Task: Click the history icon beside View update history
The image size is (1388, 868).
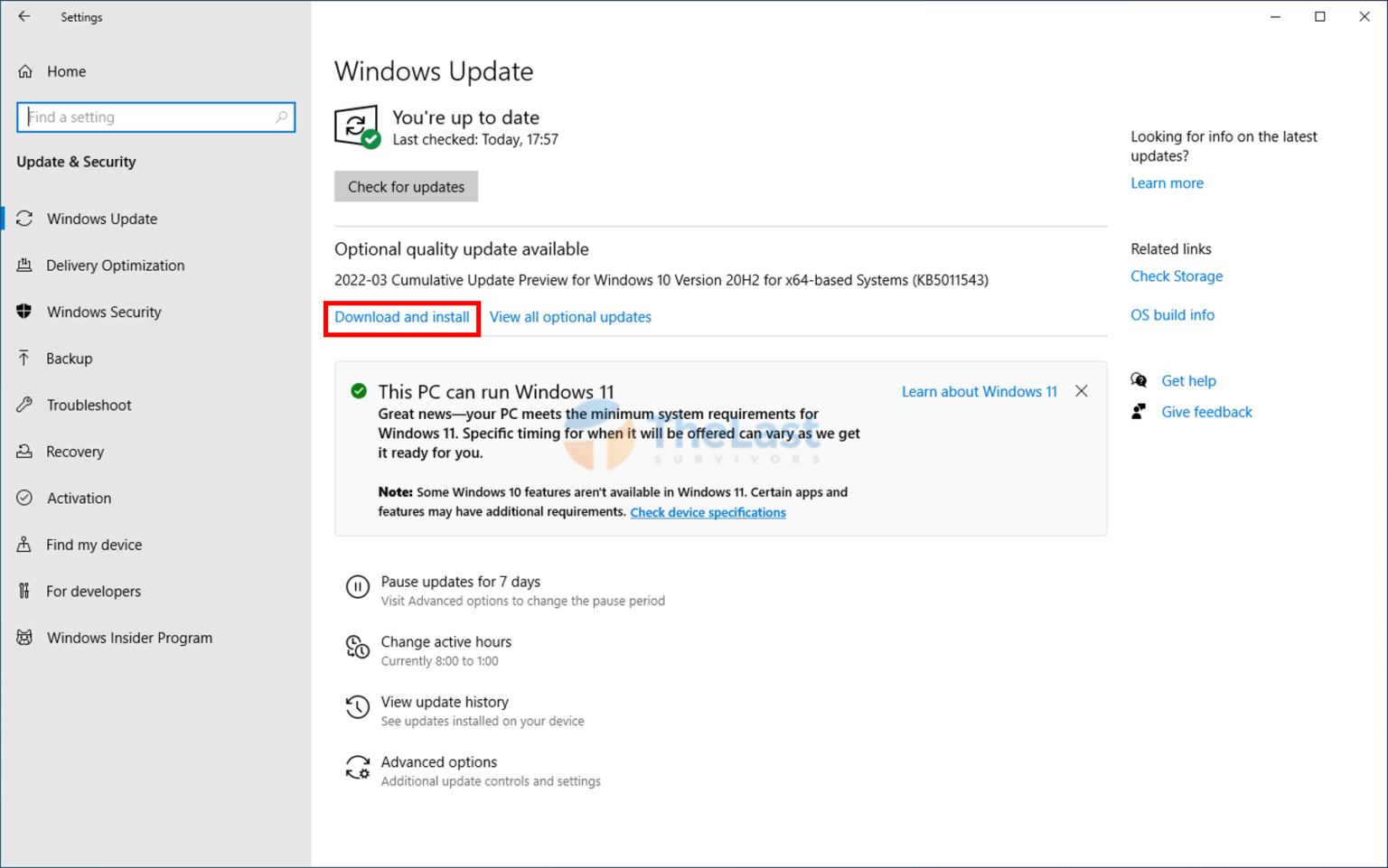Action: coord(358,707)
